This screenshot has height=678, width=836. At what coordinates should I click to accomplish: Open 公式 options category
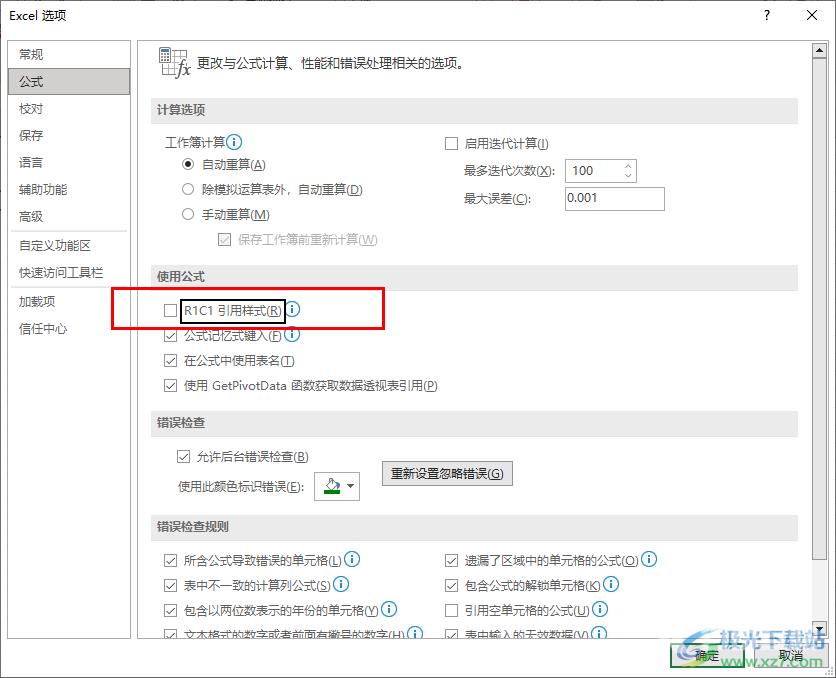click(69, 82)
